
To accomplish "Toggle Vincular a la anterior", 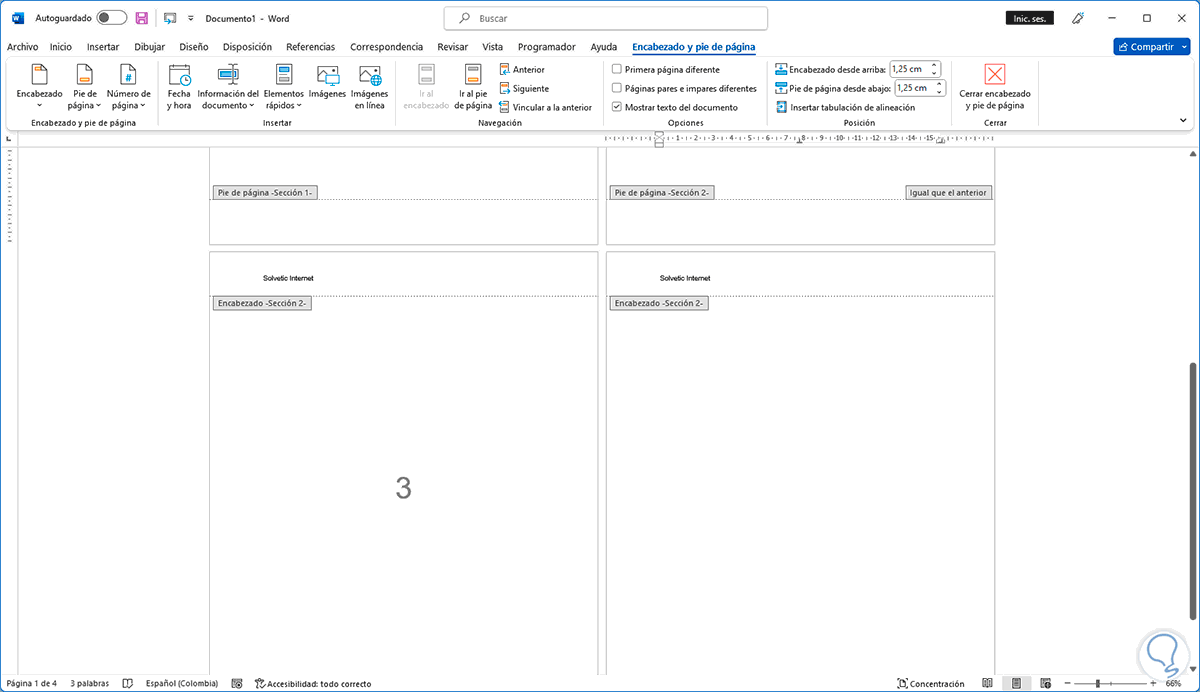I will click(546, 107).
